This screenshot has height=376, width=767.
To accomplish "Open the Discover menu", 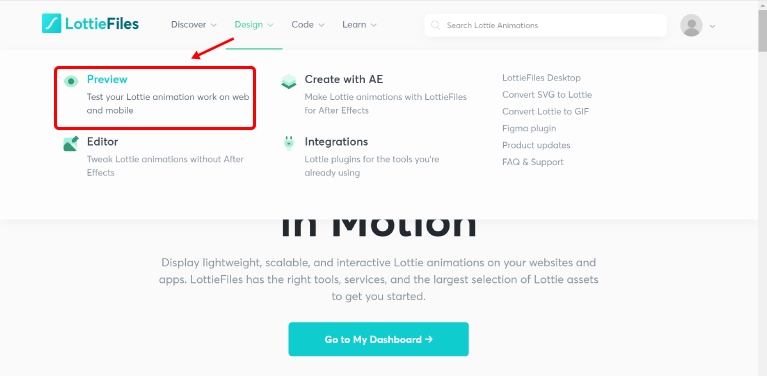I will pos(194,24).
